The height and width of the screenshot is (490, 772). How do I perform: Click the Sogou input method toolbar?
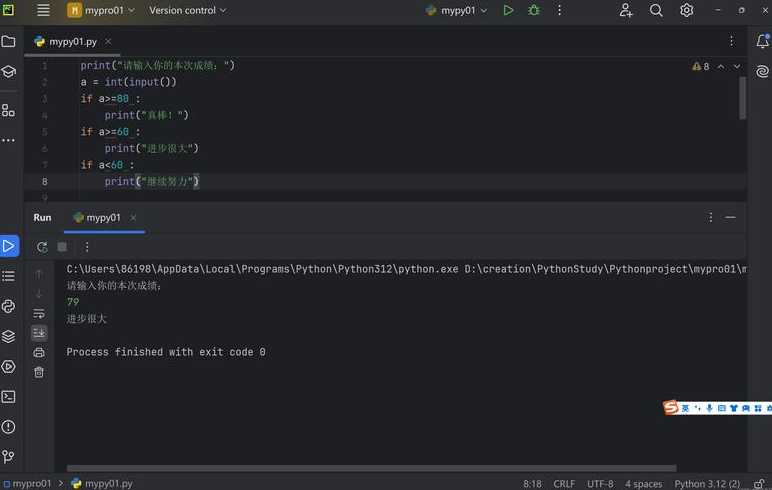tap(717, 408)
